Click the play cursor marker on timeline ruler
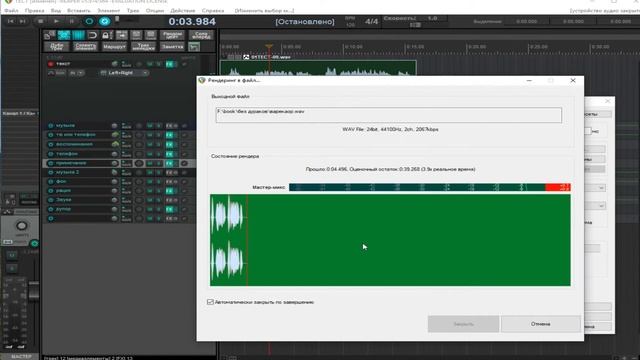640x360 pixels. pyautogui.click(x=269, y=47)
